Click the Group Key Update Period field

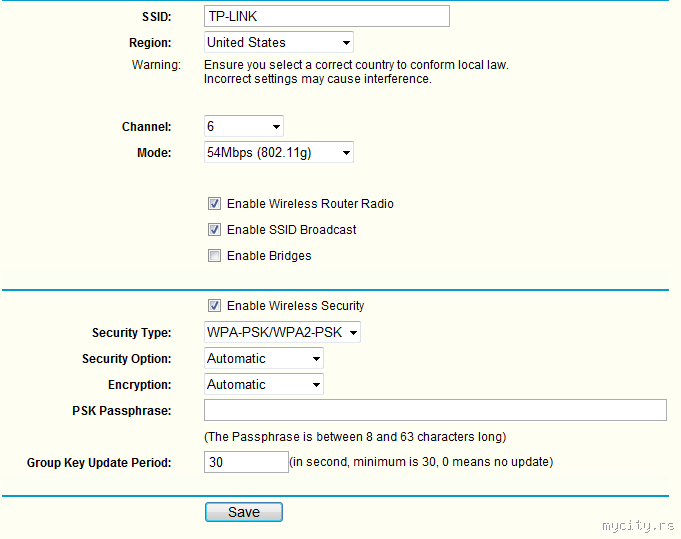246,462
